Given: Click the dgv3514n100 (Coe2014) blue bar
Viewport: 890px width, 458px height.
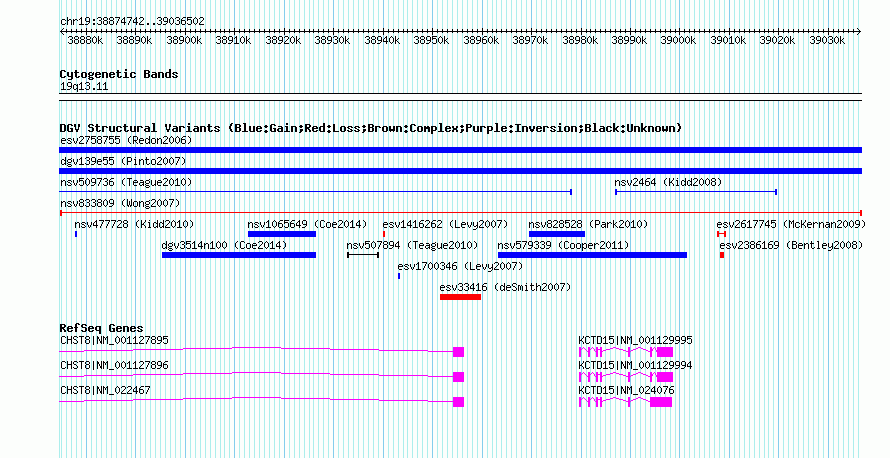Looking at the screenshot, I should coord(239,255).
